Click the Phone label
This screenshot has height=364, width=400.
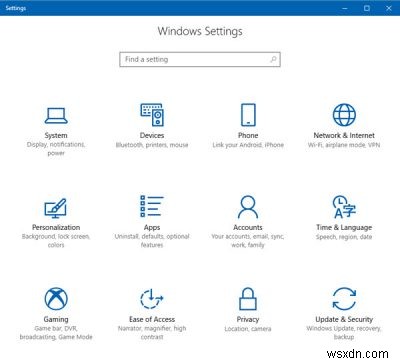(x=248, y=135)
